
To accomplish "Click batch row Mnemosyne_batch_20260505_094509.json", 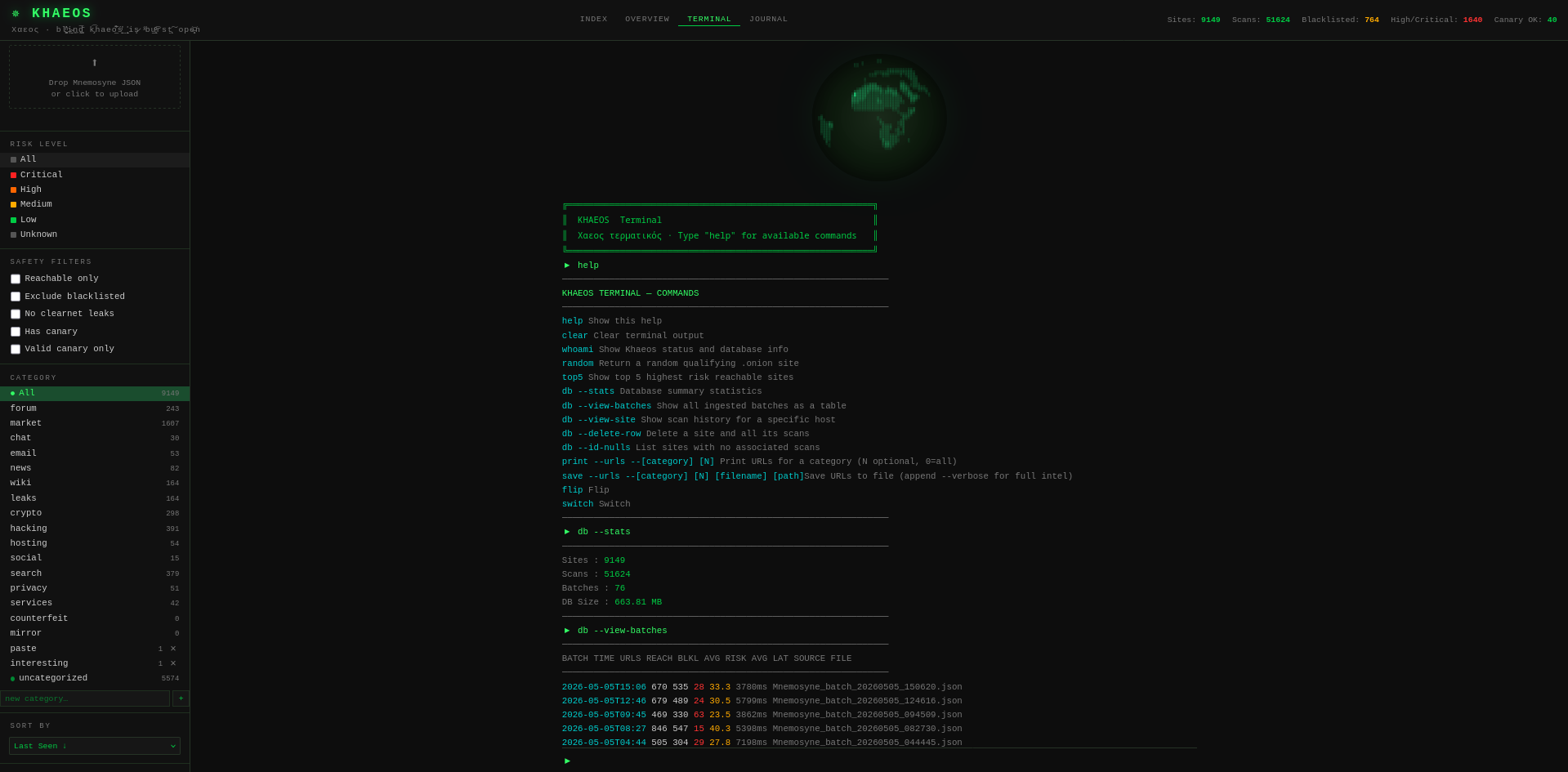I will (762, 715).
